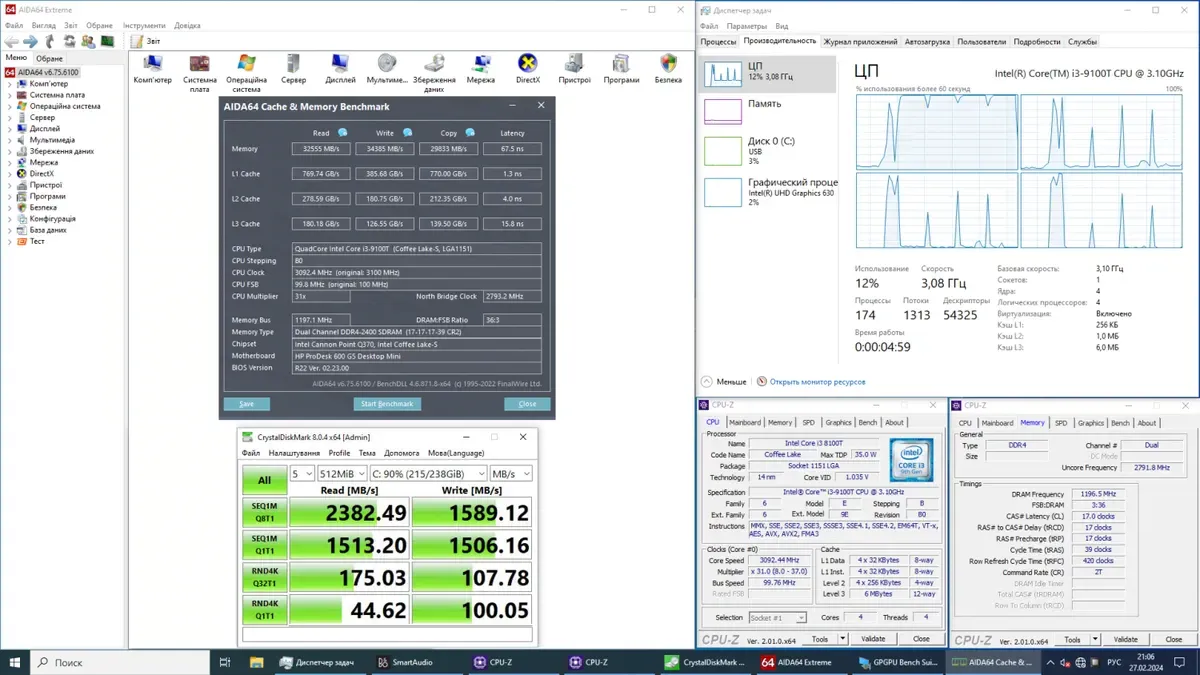
Task: Collapse Task Manager with Меньше
Action: click(x=724, y=381)
